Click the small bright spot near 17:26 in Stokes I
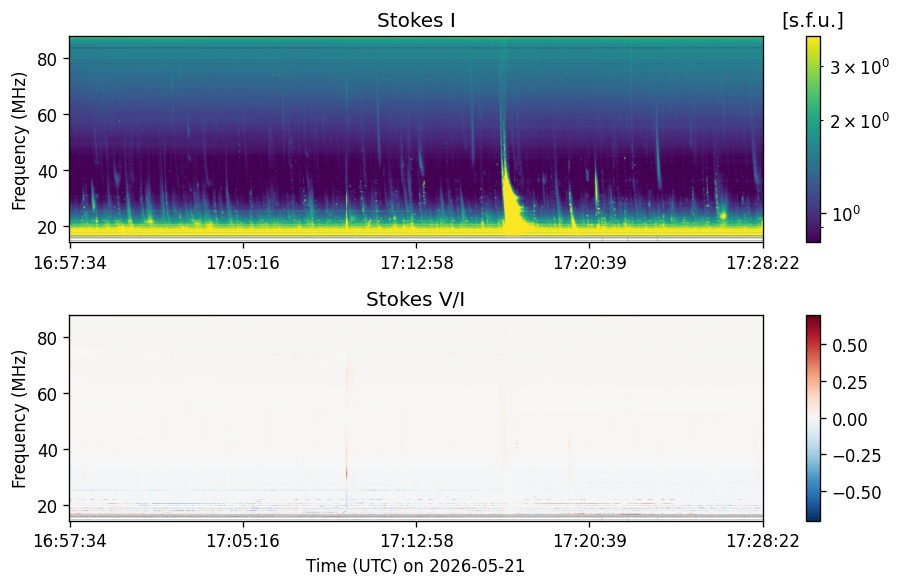The image size is (901, 587). pyautogui.click(x=723, y=216)
